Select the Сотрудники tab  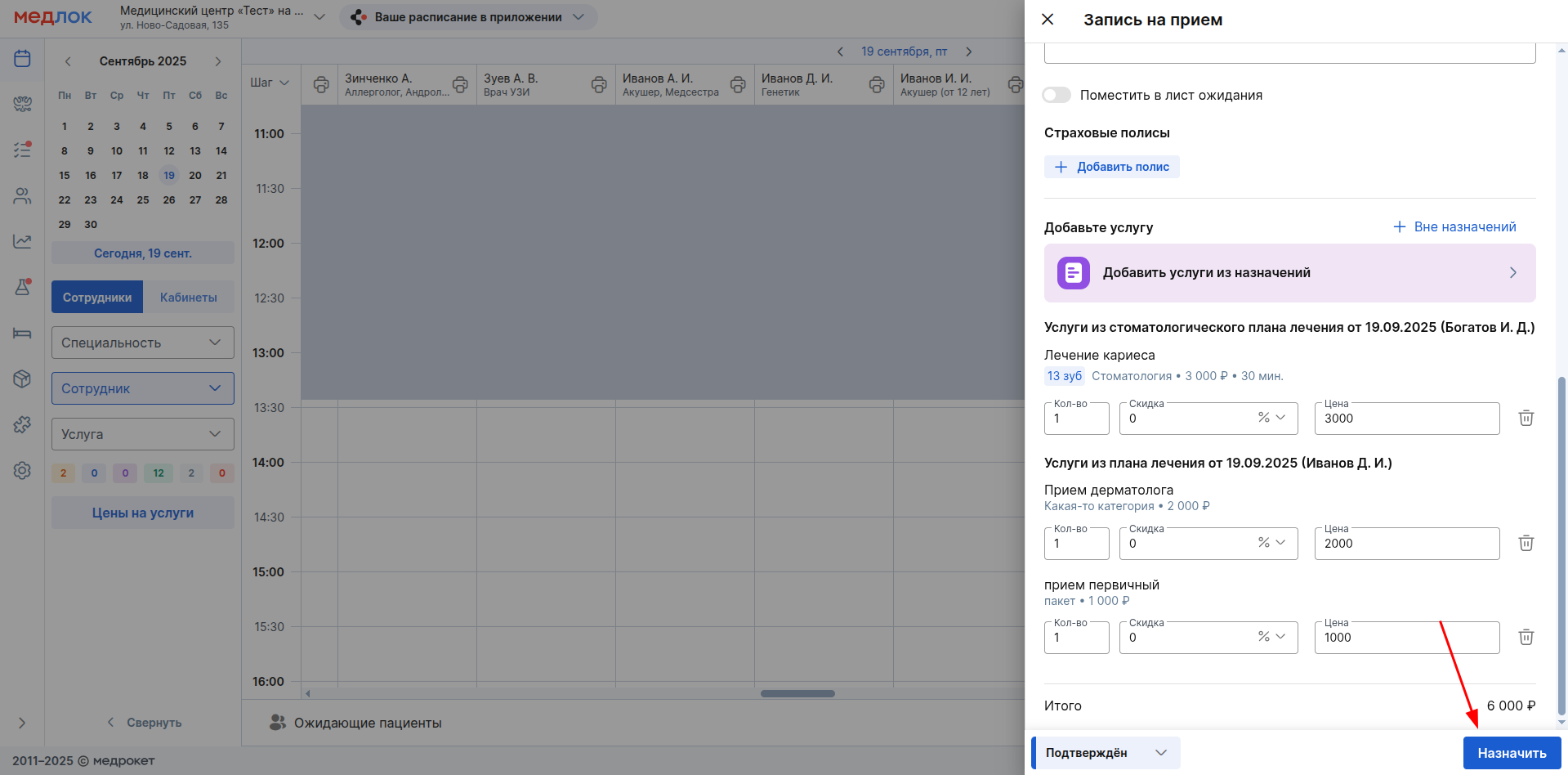point(97,298)
